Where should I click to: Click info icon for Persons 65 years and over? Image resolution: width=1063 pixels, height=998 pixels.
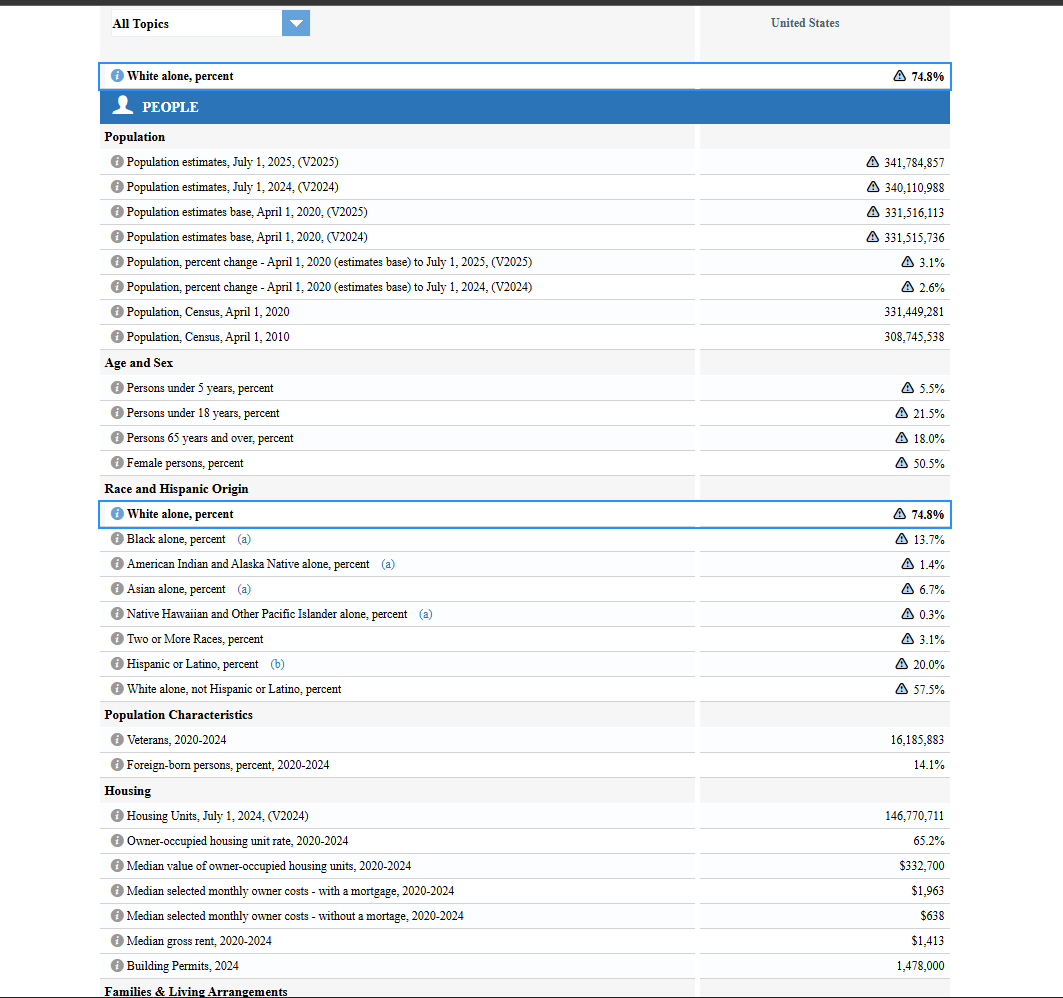coord(117,438)
